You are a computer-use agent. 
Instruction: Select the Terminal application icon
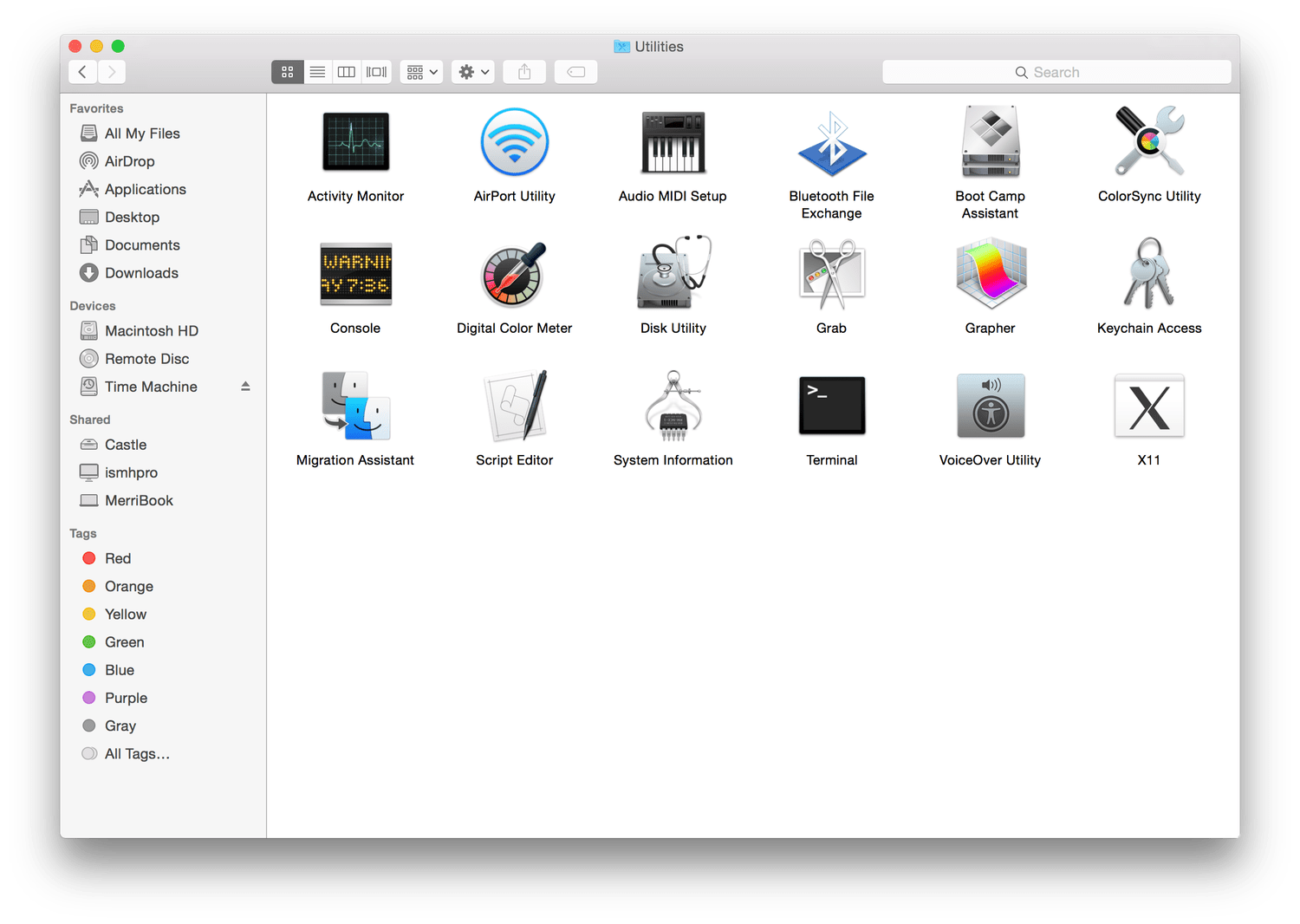pos(831,406)
